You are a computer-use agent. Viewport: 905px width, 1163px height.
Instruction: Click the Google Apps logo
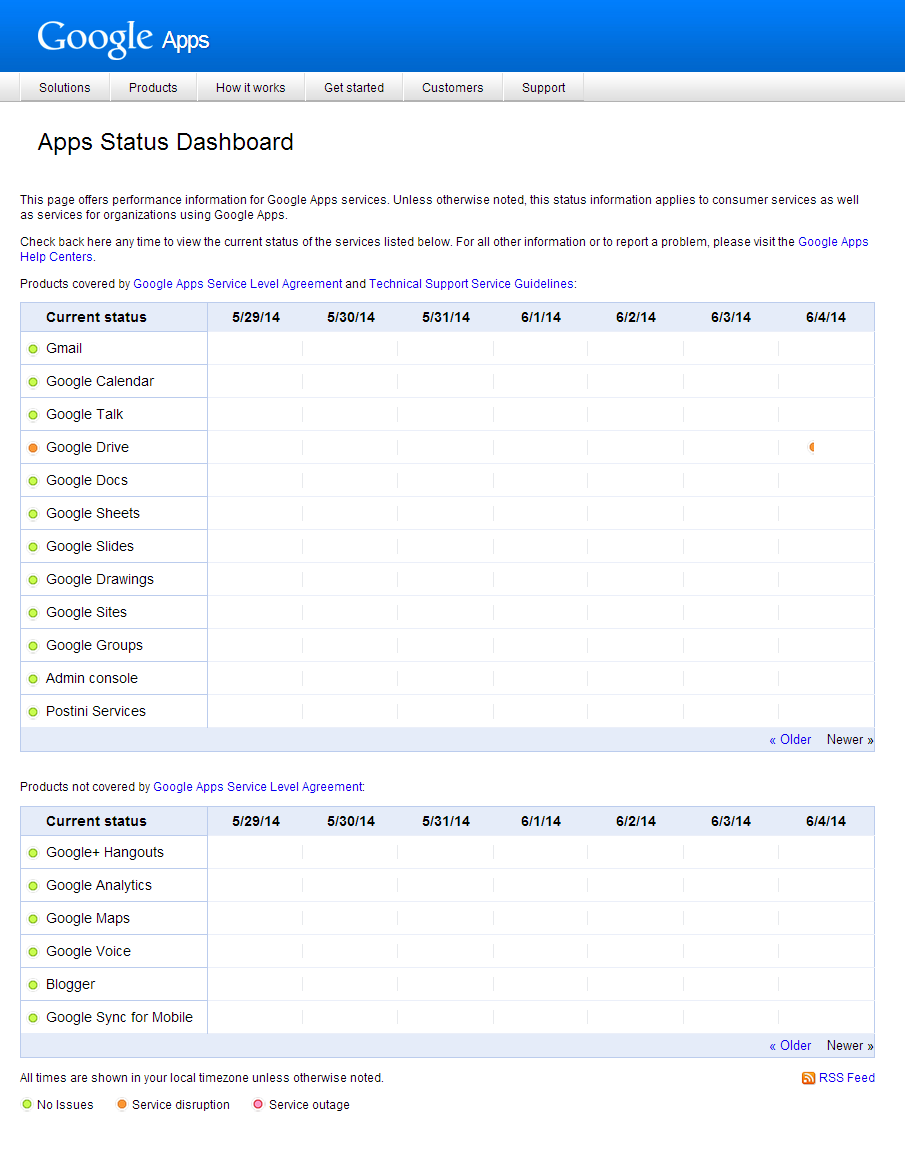point(123,38)
